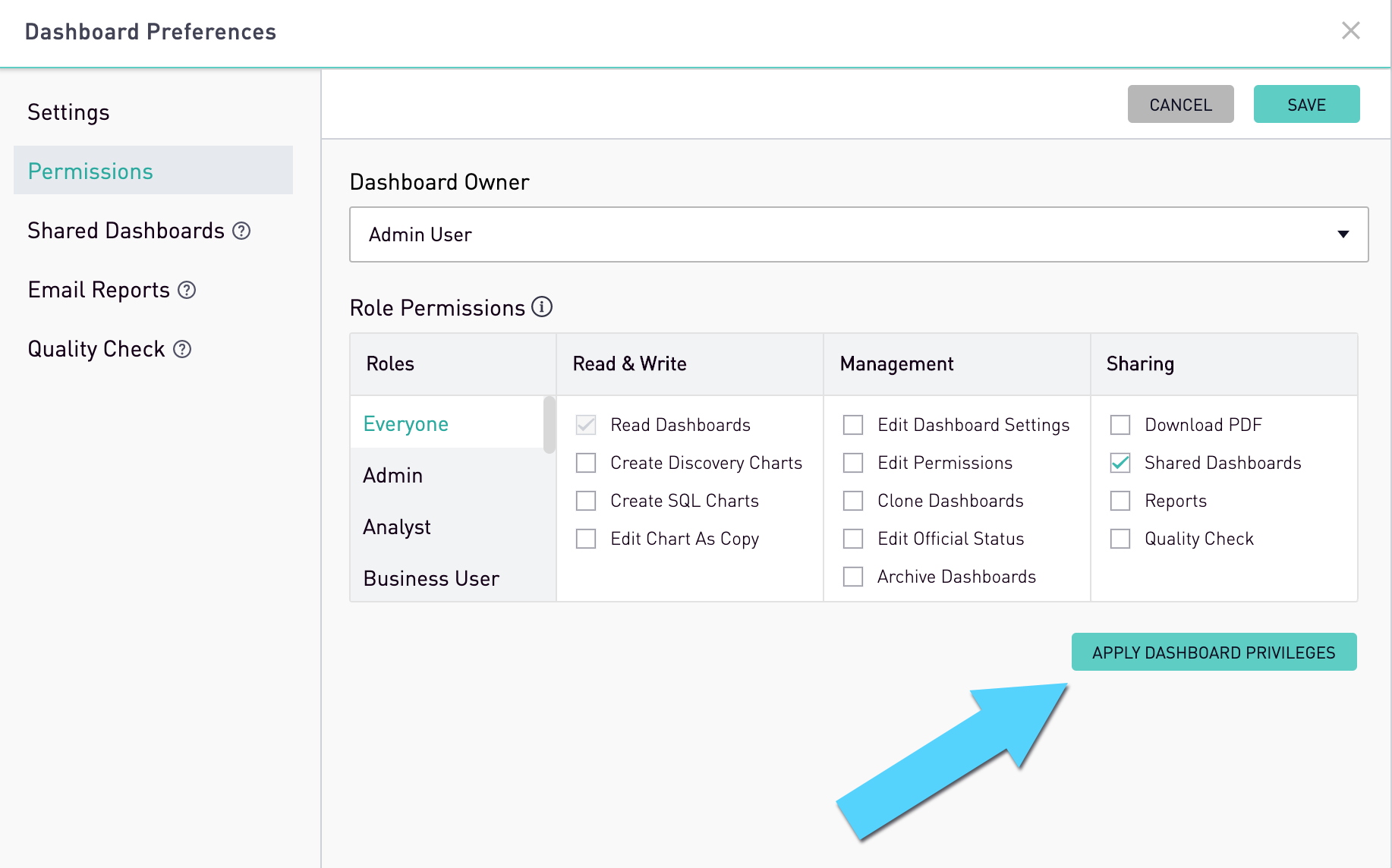
Task: Enable Edit Permissions checkbox
Action: coord(853,463)
